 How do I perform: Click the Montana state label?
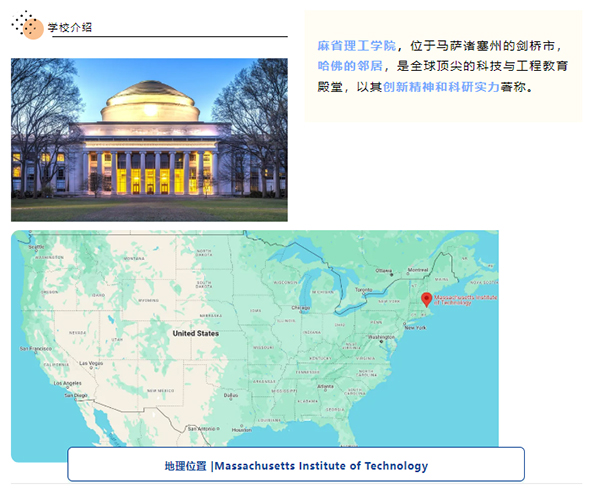pyautogui.click(x=134, y=259)
